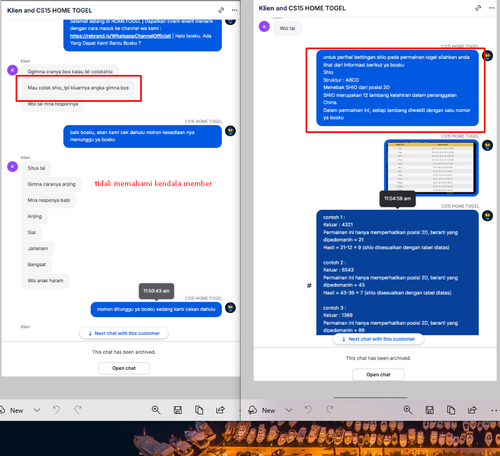
Task: Click the purple Klien avatar beside 'Situs tai'
Action: coord(12,166)
